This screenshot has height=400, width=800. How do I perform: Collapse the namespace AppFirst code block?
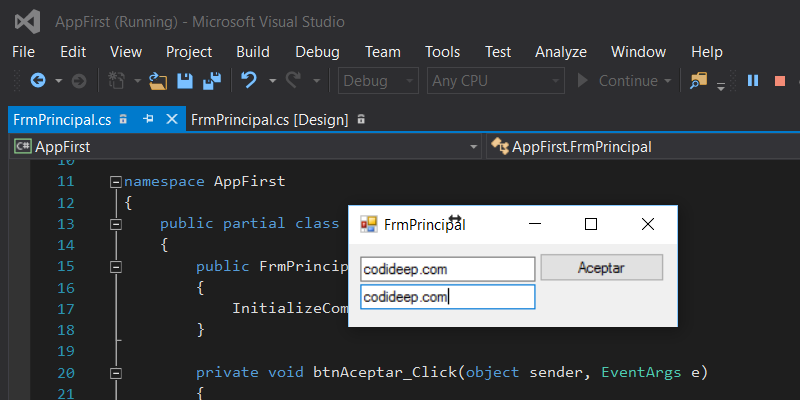click(x=115, y=182)
